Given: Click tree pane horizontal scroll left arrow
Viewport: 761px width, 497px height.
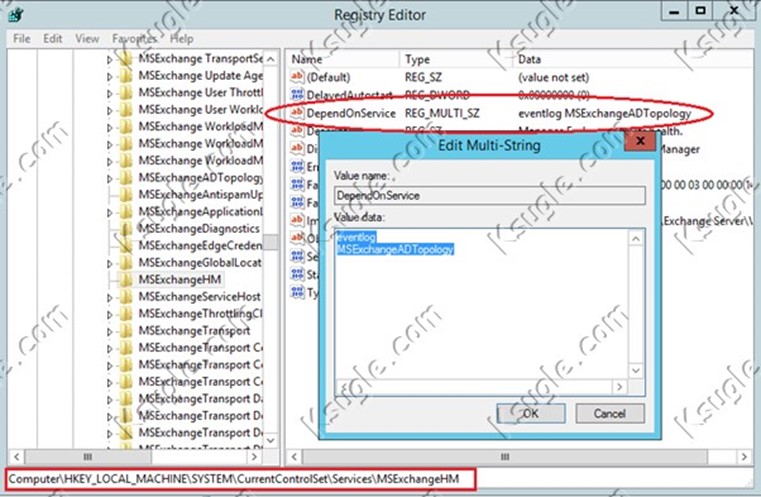Looking at the screenshot, I should 17,457.
